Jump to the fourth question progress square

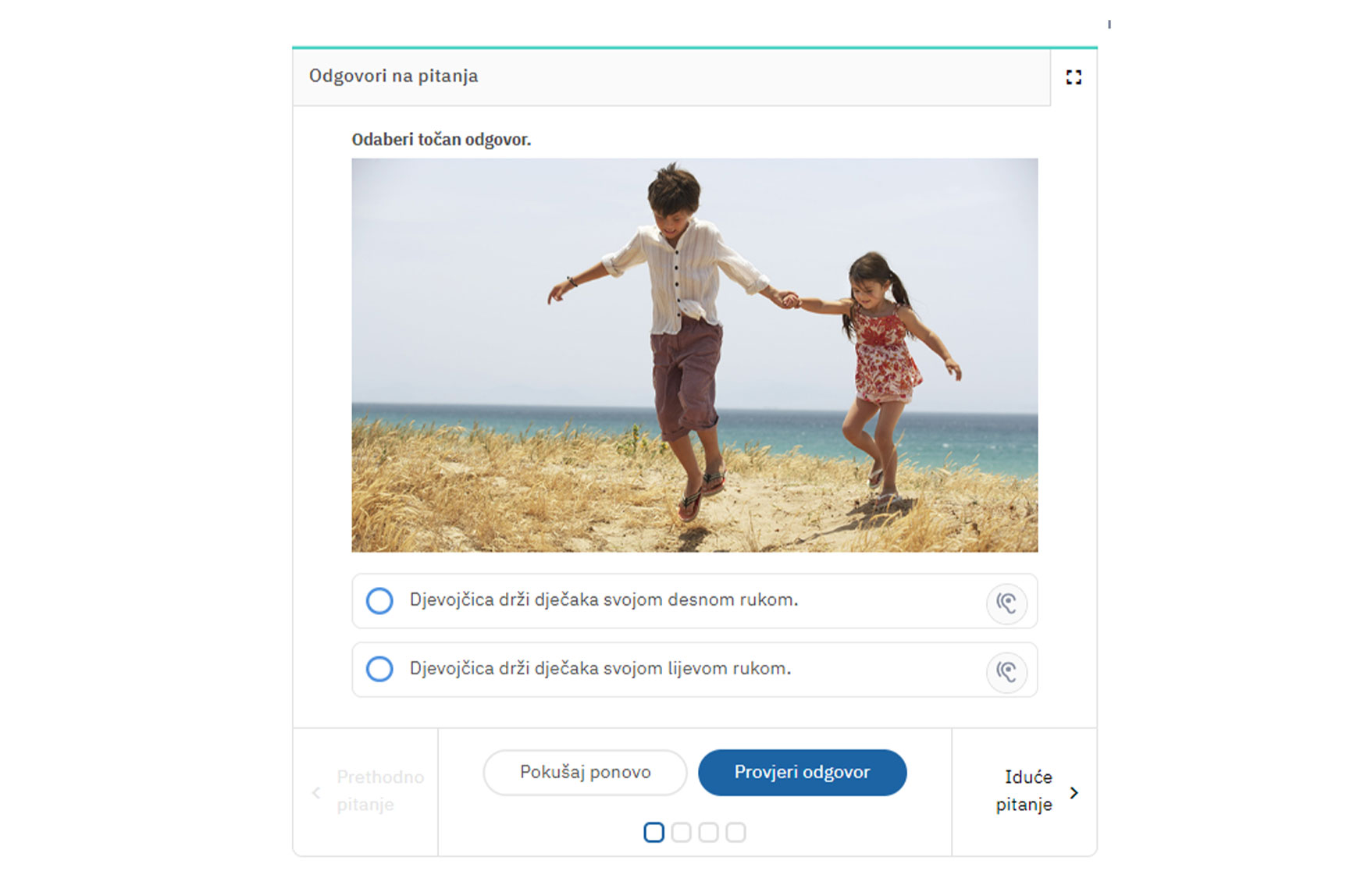735,833
